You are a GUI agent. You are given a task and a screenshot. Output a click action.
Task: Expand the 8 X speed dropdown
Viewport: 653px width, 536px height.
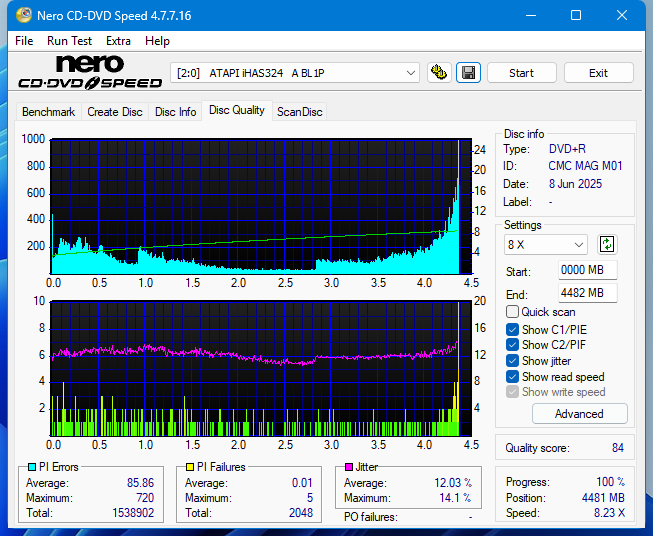click(x=546, y=244)
